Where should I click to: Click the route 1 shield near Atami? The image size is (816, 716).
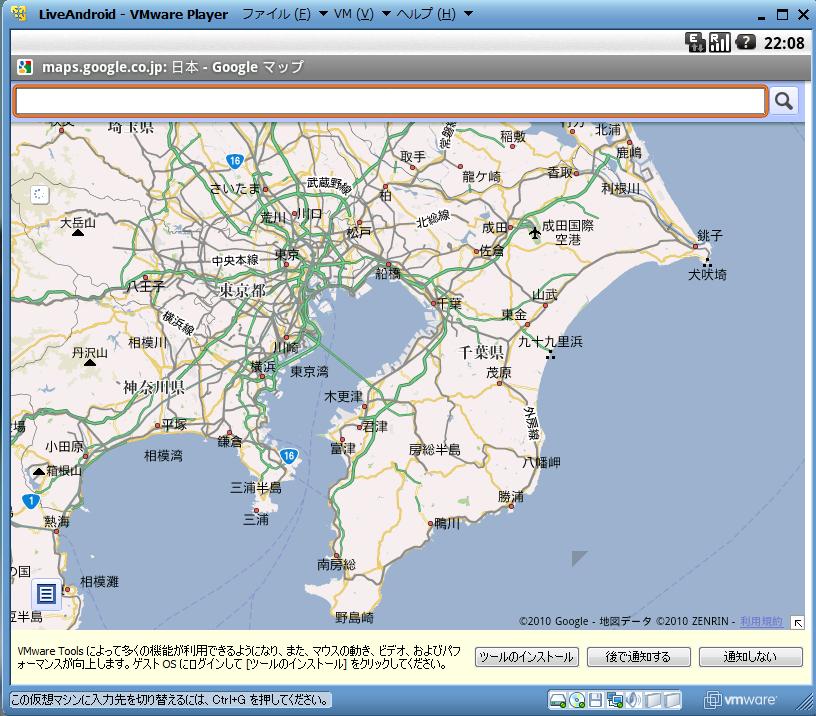point(31,501)
